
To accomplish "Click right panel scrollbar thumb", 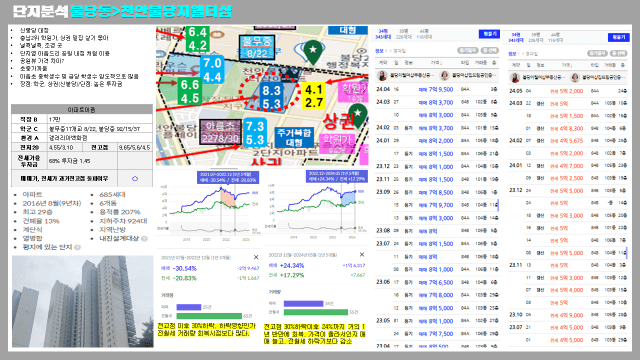I will pos(627,253).
